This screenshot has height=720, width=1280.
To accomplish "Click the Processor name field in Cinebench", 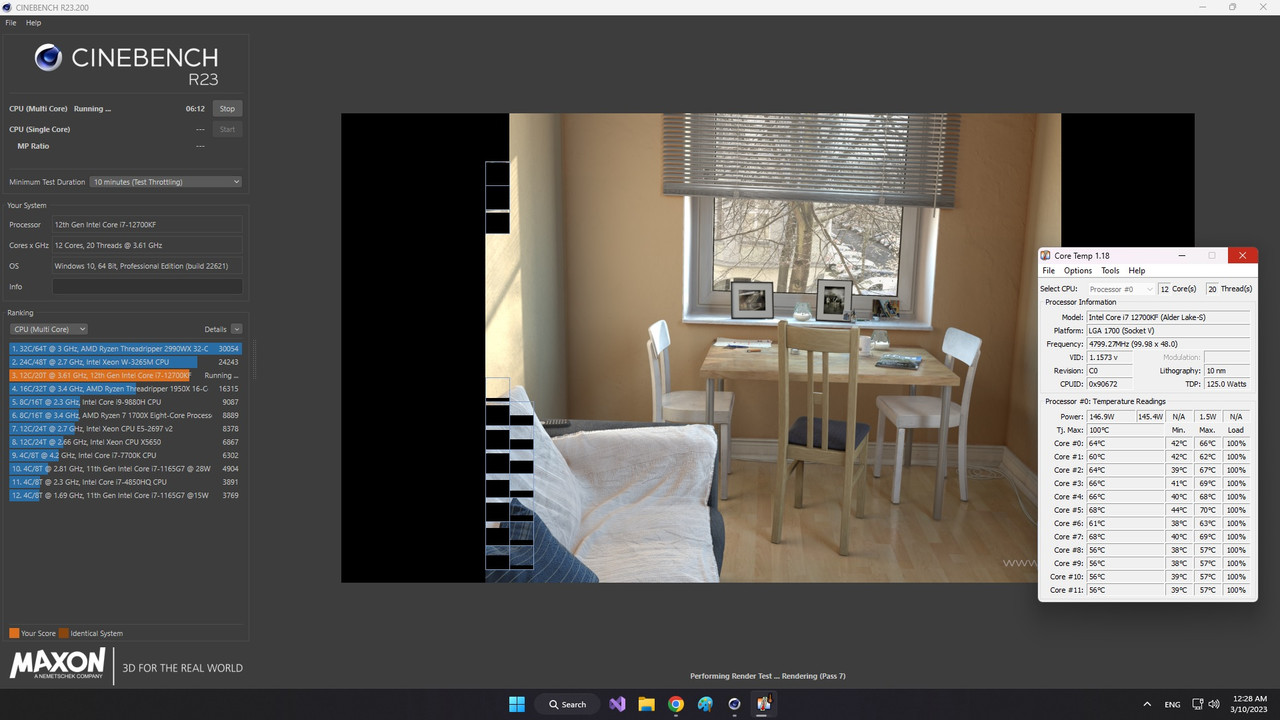I will point(147,224).
